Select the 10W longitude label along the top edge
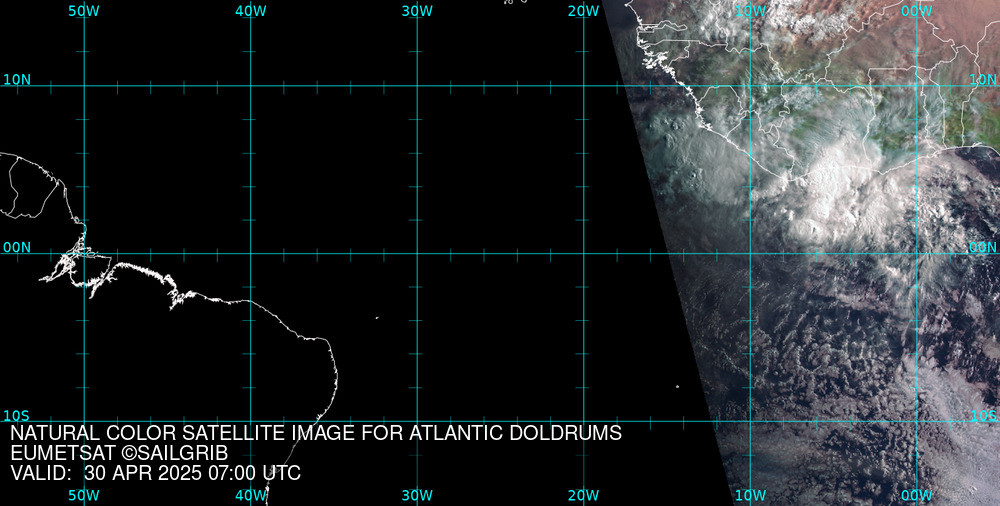This screenshot has width=1000, height=506. (x=750, y=11)
